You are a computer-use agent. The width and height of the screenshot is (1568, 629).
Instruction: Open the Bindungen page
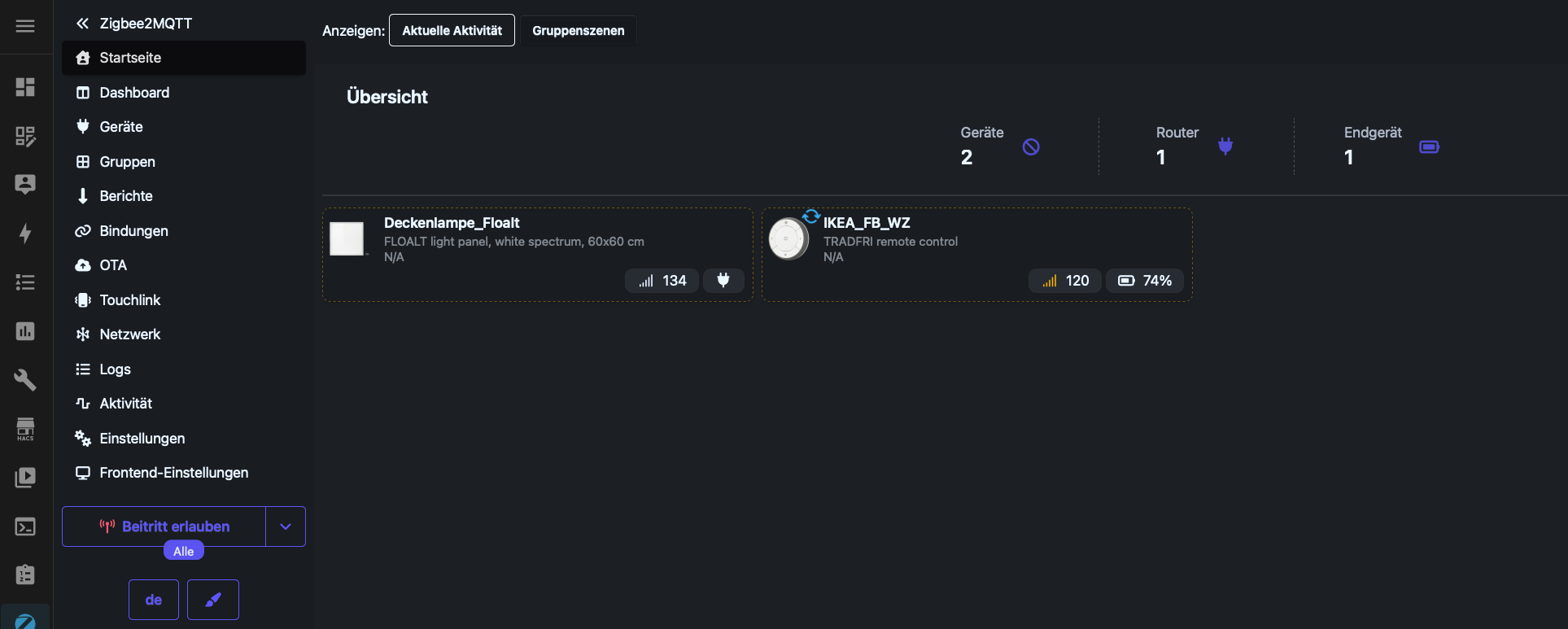coord(133,230)
